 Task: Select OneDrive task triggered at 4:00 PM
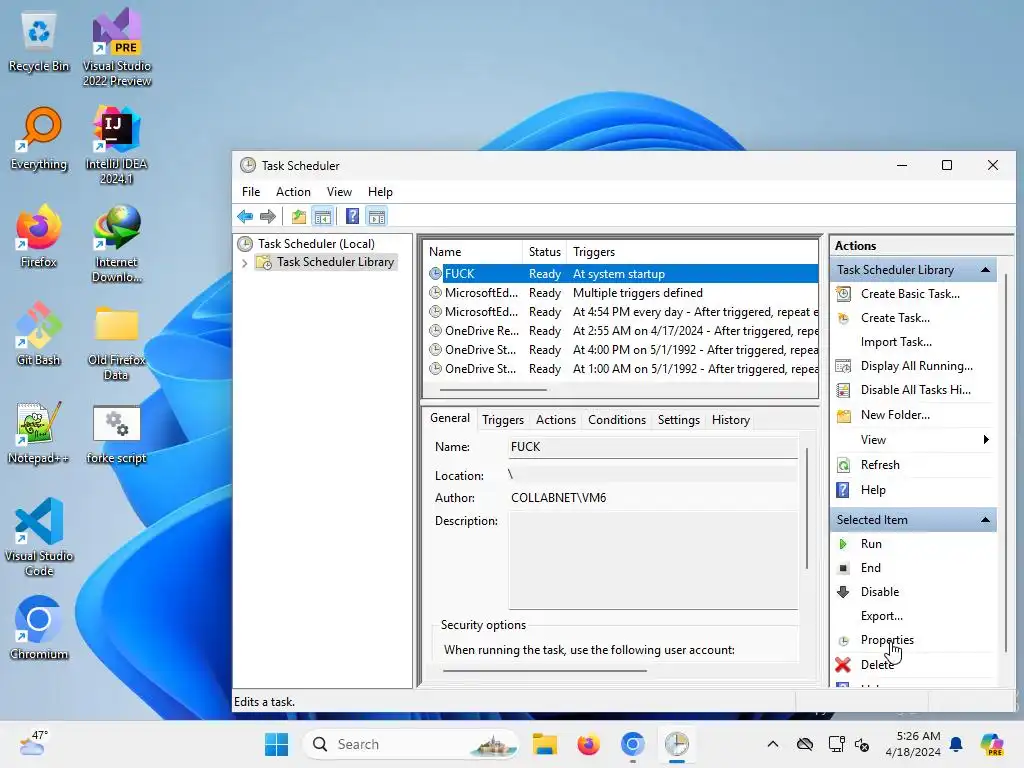pos(622,349)
